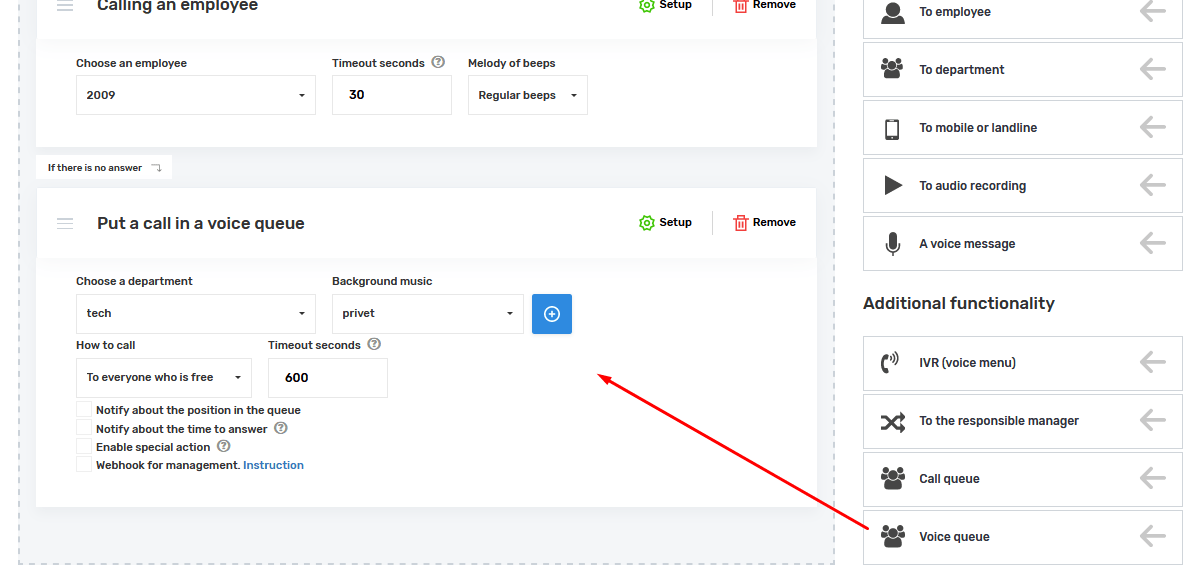Click Setup on voice queue block
Image resolution: width=1202 pixels, height=581 pixels.
(666, 223)
